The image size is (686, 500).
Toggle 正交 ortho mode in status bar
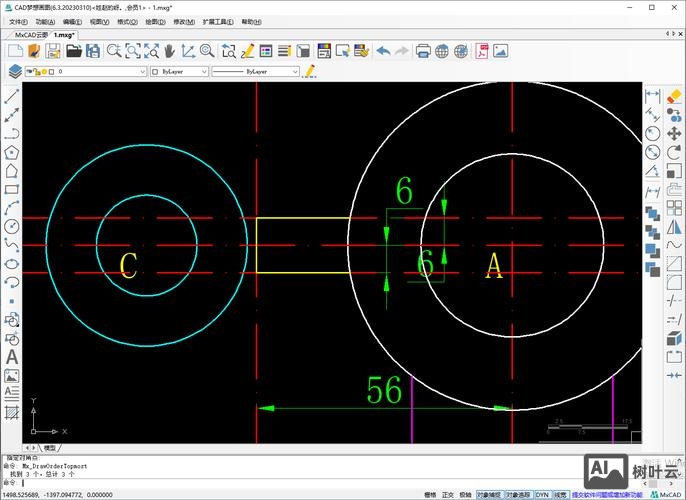[x=447, y=494]
